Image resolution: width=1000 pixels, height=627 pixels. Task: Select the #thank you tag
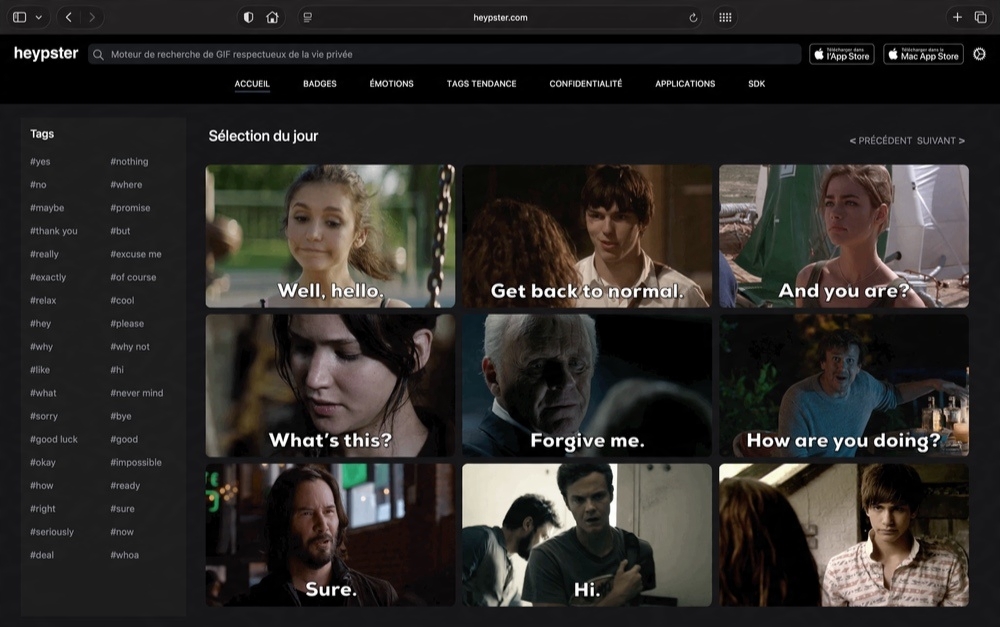coord(54,231)
